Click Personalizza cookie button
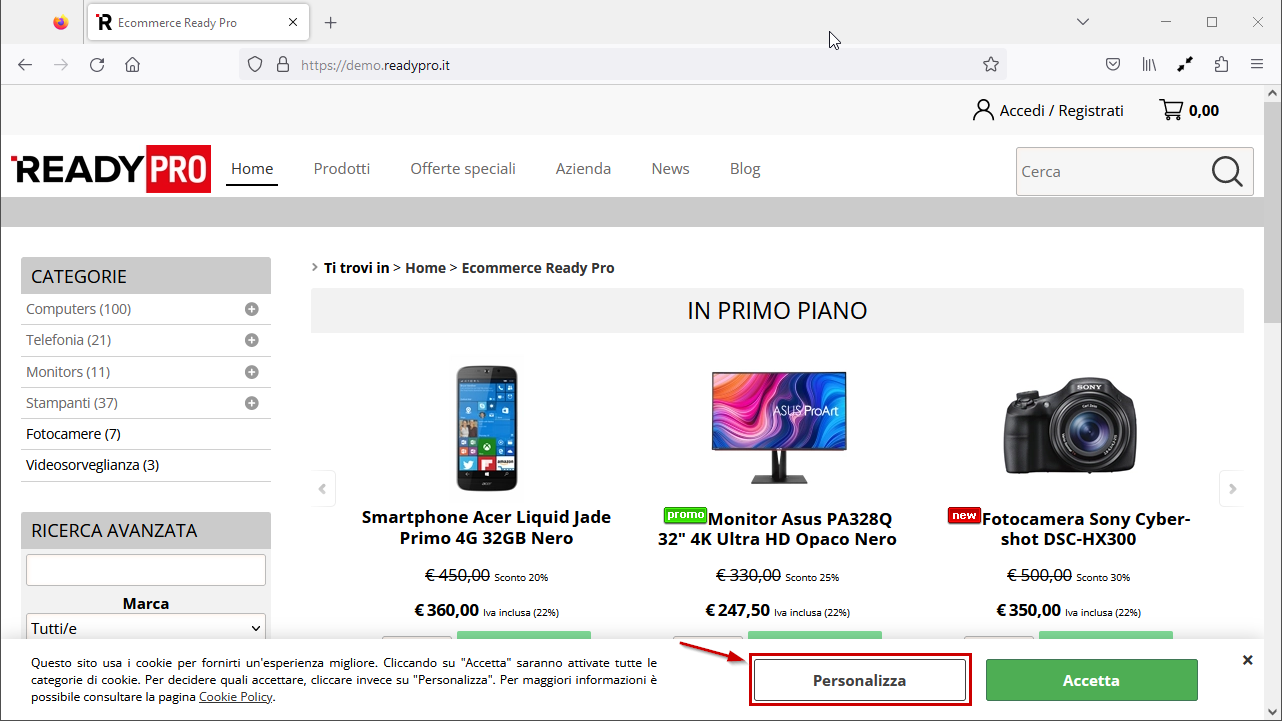 point(860,680)
